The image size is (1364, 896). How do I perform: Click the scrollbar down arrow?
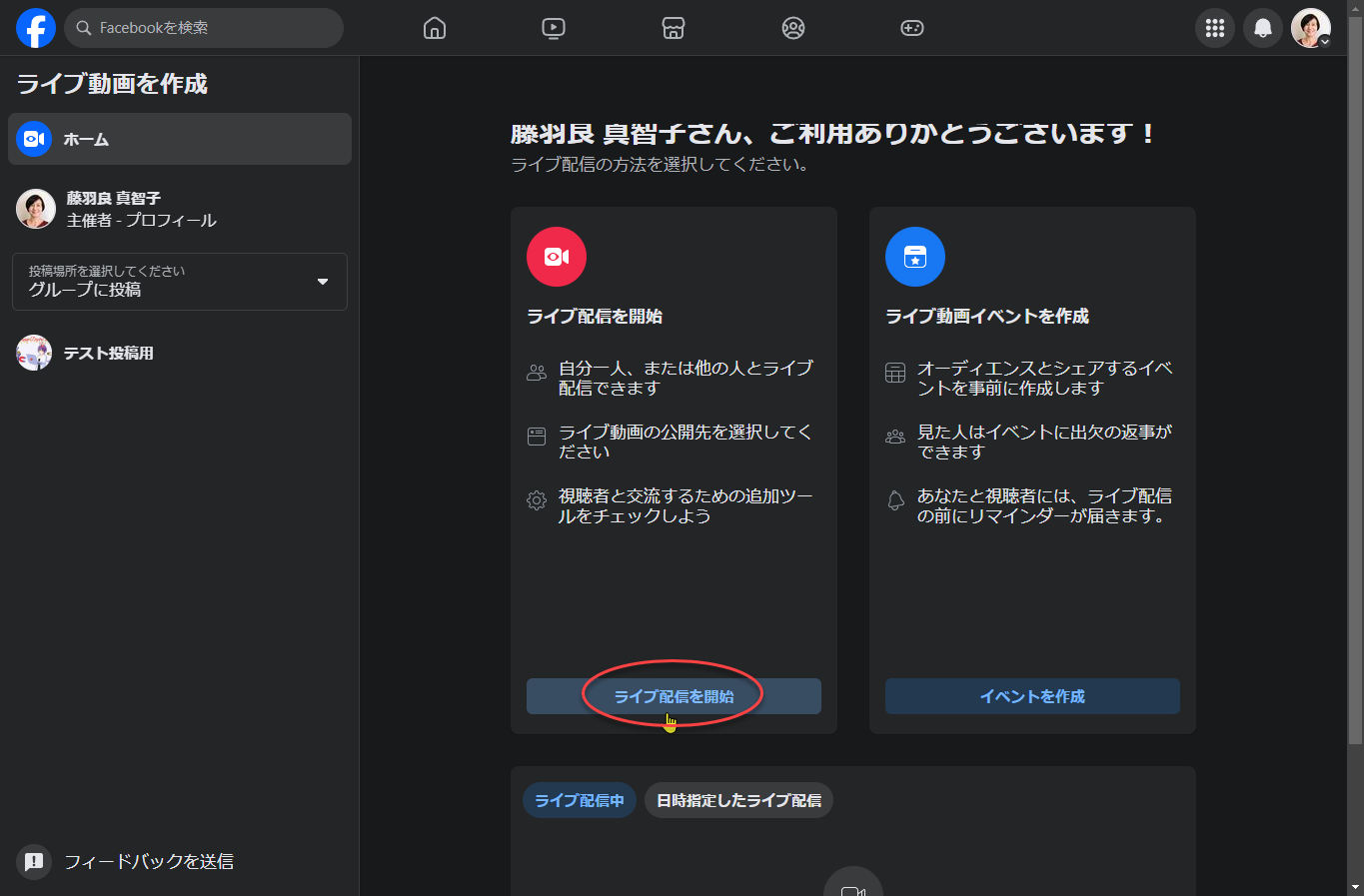tap(1355, 887)
